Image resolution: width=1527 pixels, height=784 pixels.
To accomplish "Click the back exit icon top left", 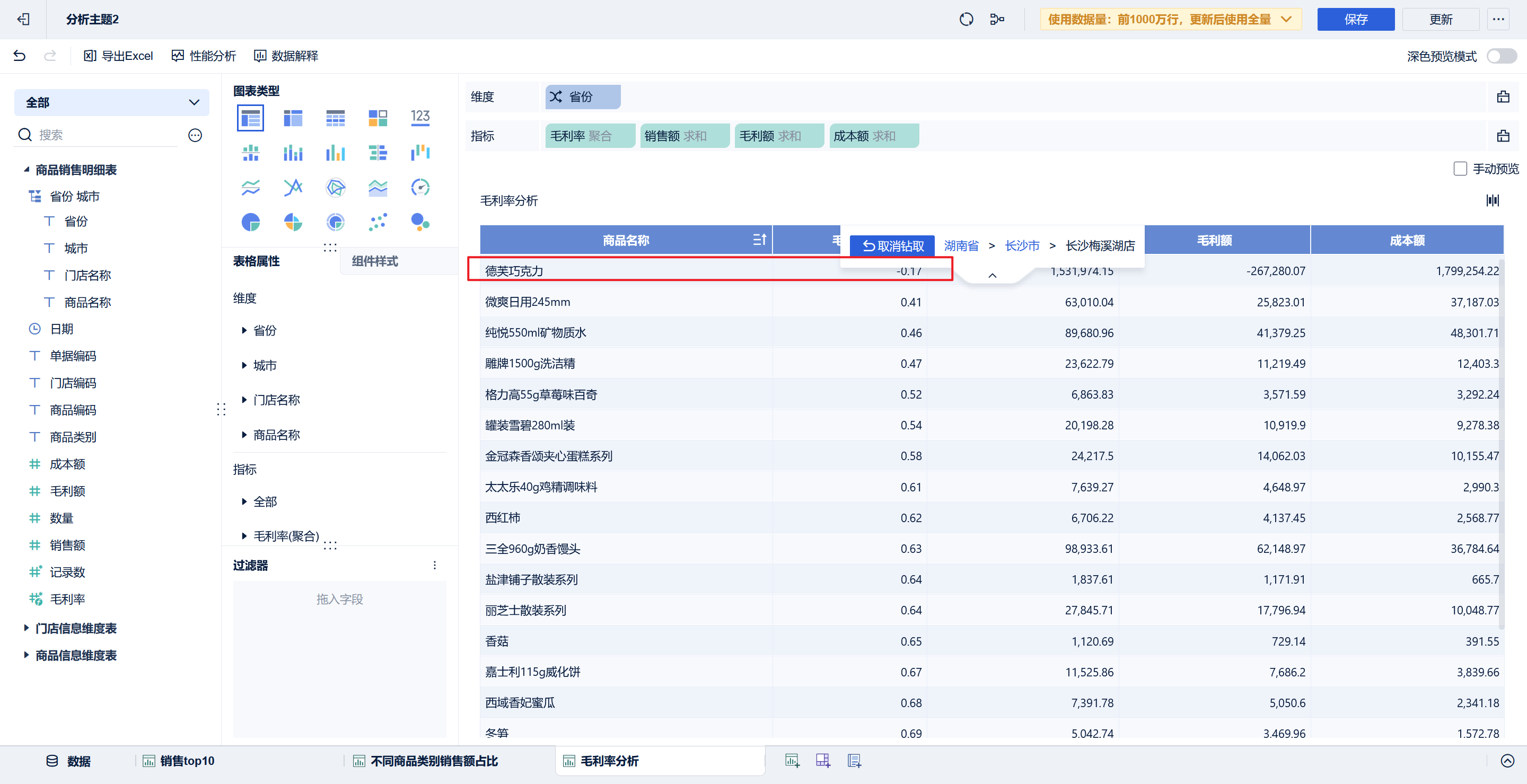I will [23, 20].
